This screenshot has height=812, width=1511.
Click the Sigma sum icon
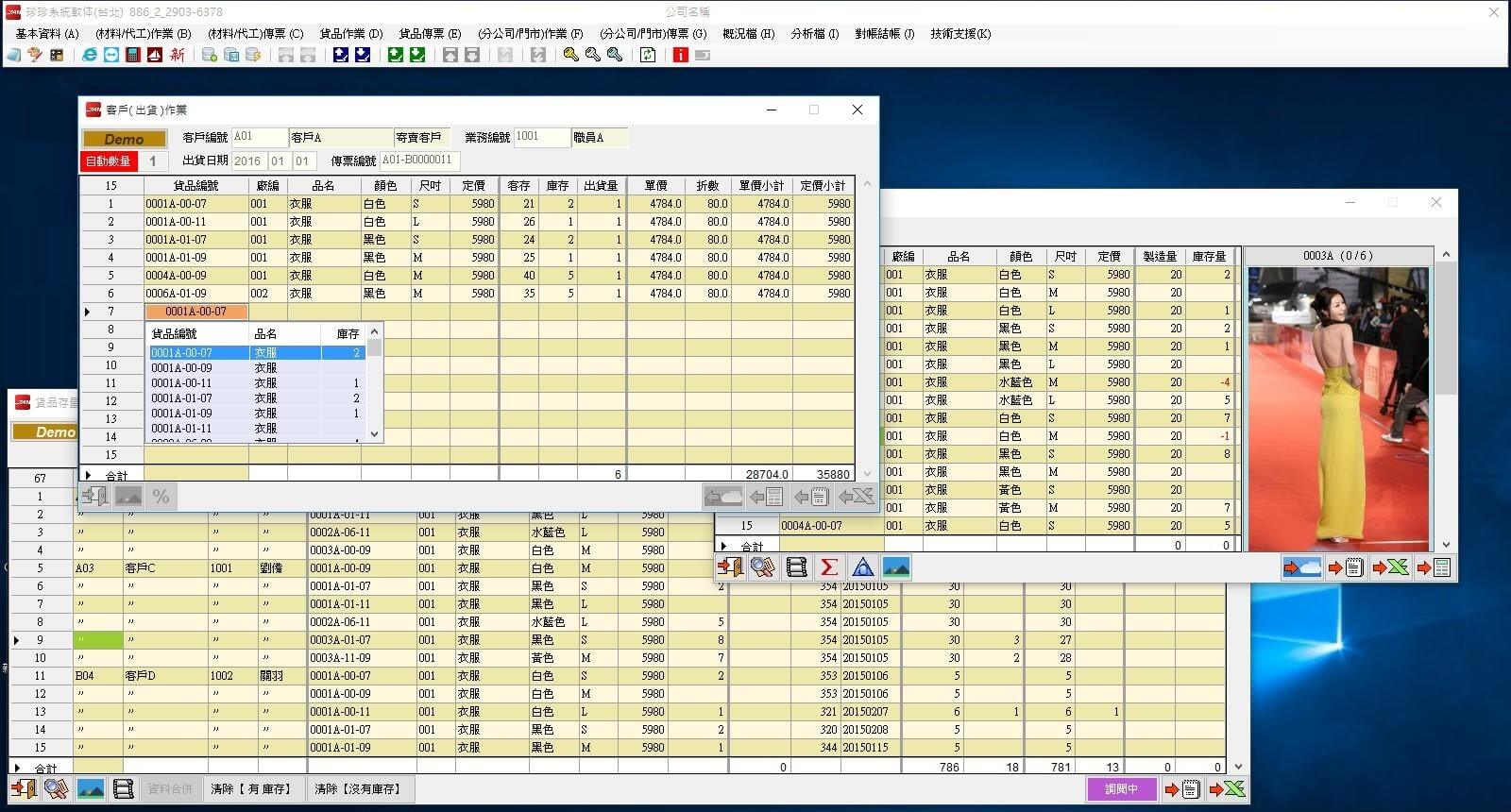829,567
